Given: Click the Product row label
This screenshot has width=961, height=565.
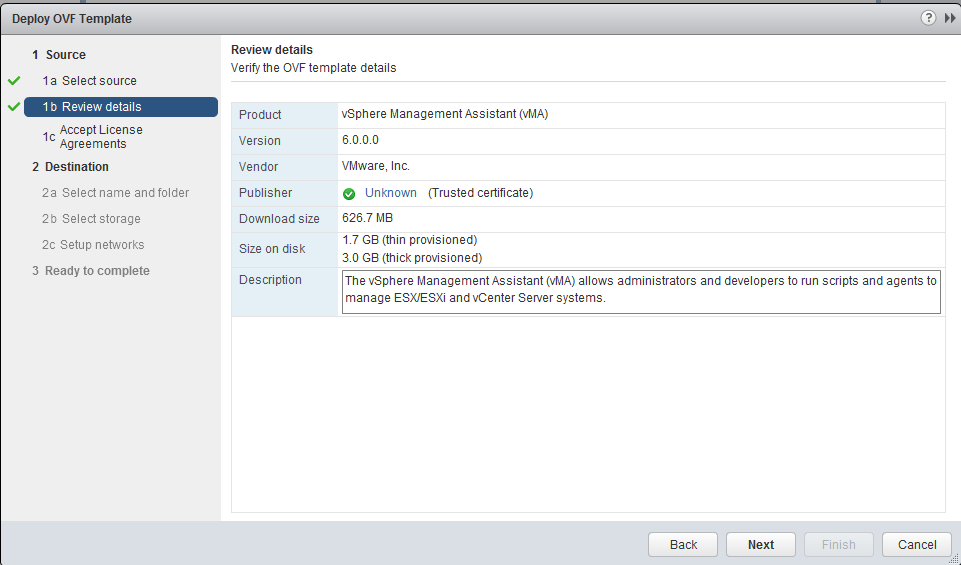Looking at the screenshot, I should 260,115.
